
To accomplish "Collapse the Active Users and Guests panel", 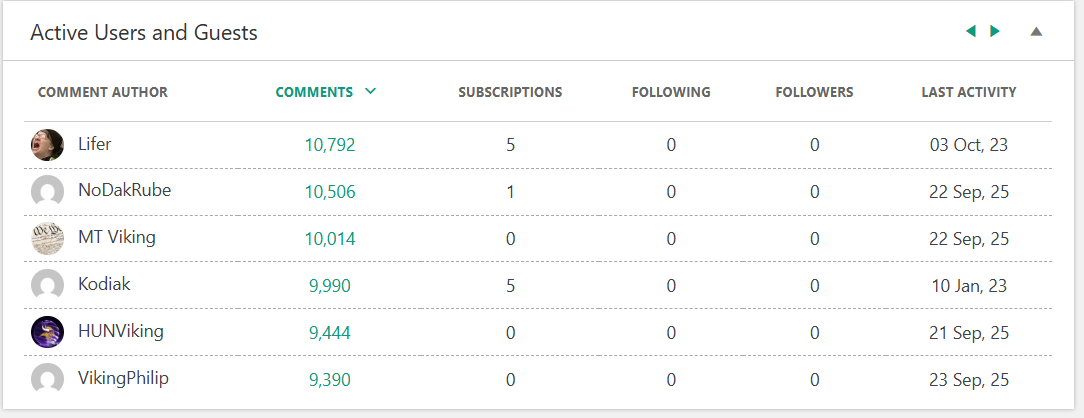I will click(1036, 31).
